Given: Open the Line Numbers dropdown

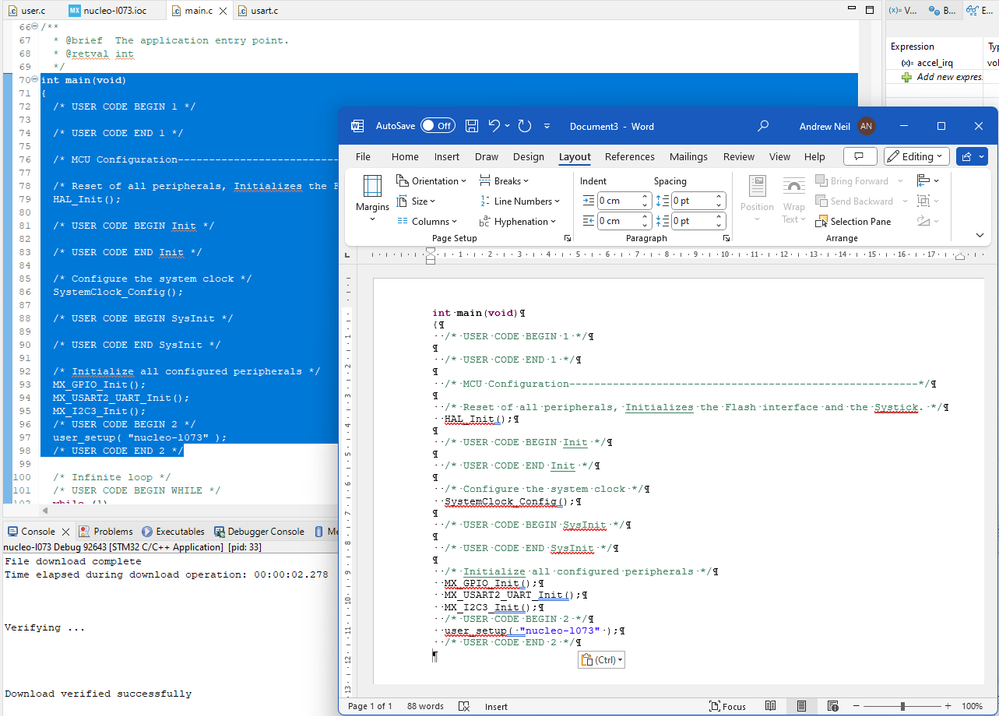Looking at the screenshot, I should (519, 201).
